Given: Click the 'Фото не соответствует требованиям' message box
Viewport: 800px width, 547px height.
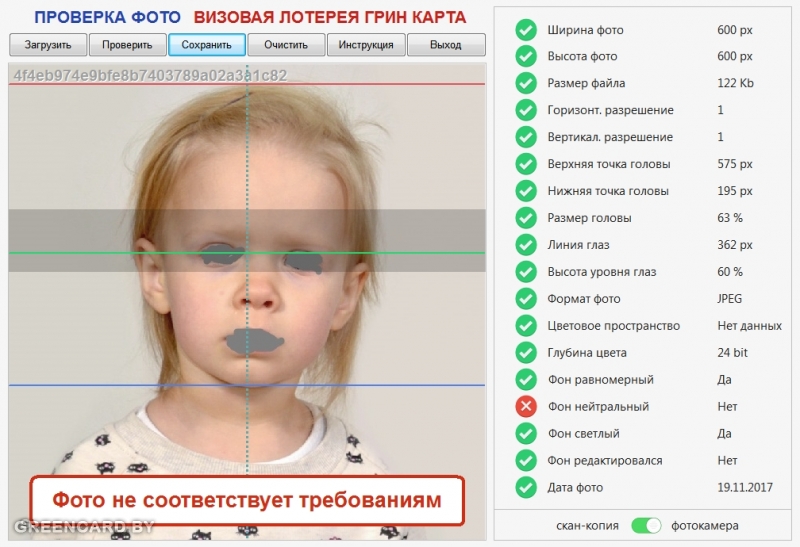Looking at the screenshot, I should point(247,501).
